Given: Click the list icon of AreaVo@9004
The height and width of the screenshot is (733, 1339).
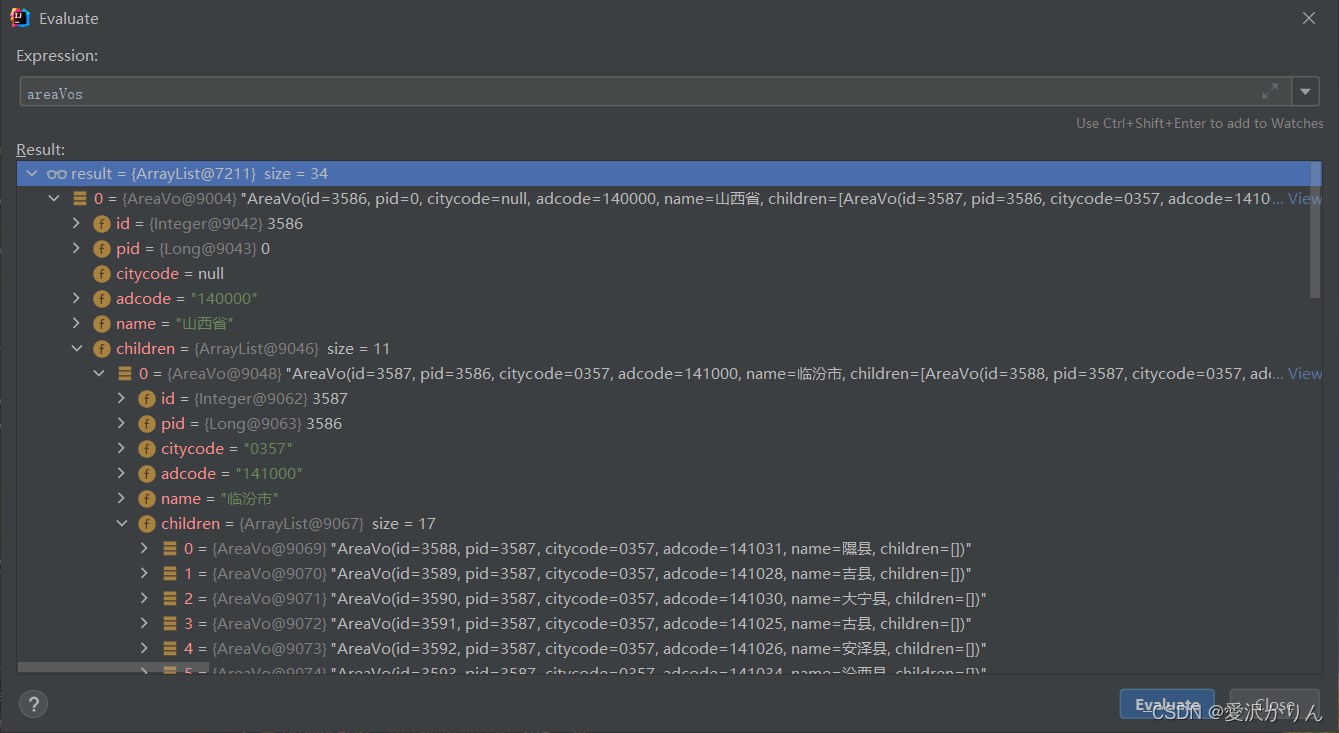Looking at the screenshot, I should 80,199.
